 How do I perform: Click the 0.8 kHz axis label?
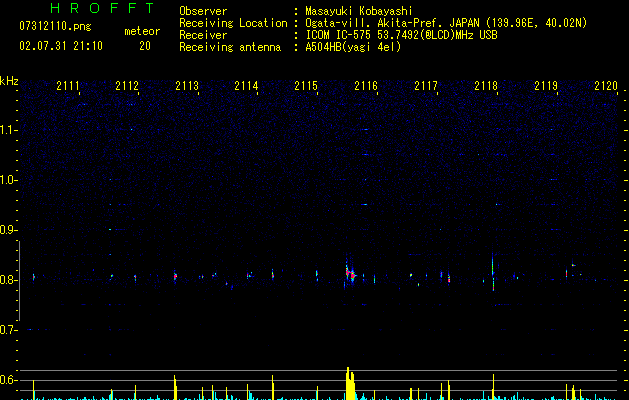point(8,280)
